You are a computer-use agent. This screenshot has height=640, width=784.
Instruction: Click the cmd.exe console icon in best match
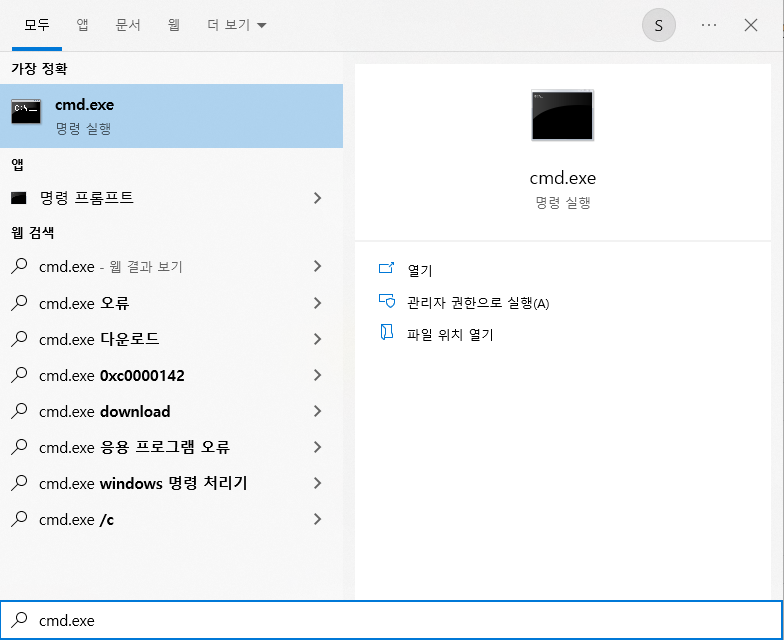(26, 111)
